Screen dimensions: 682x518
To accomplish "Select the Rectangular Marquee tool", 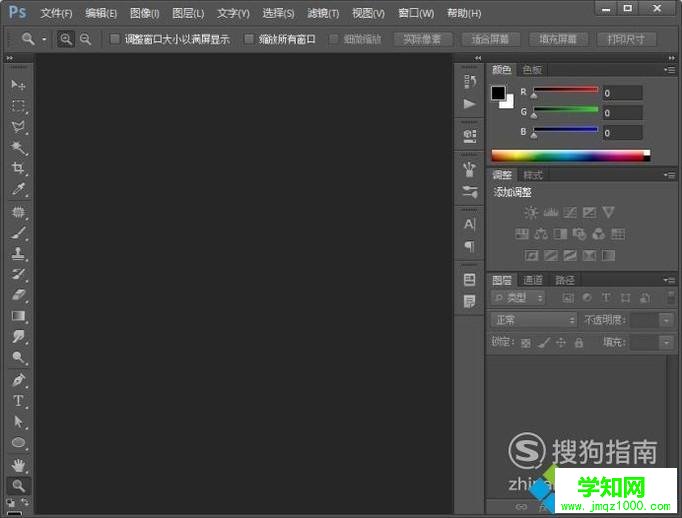I will 18,106.
